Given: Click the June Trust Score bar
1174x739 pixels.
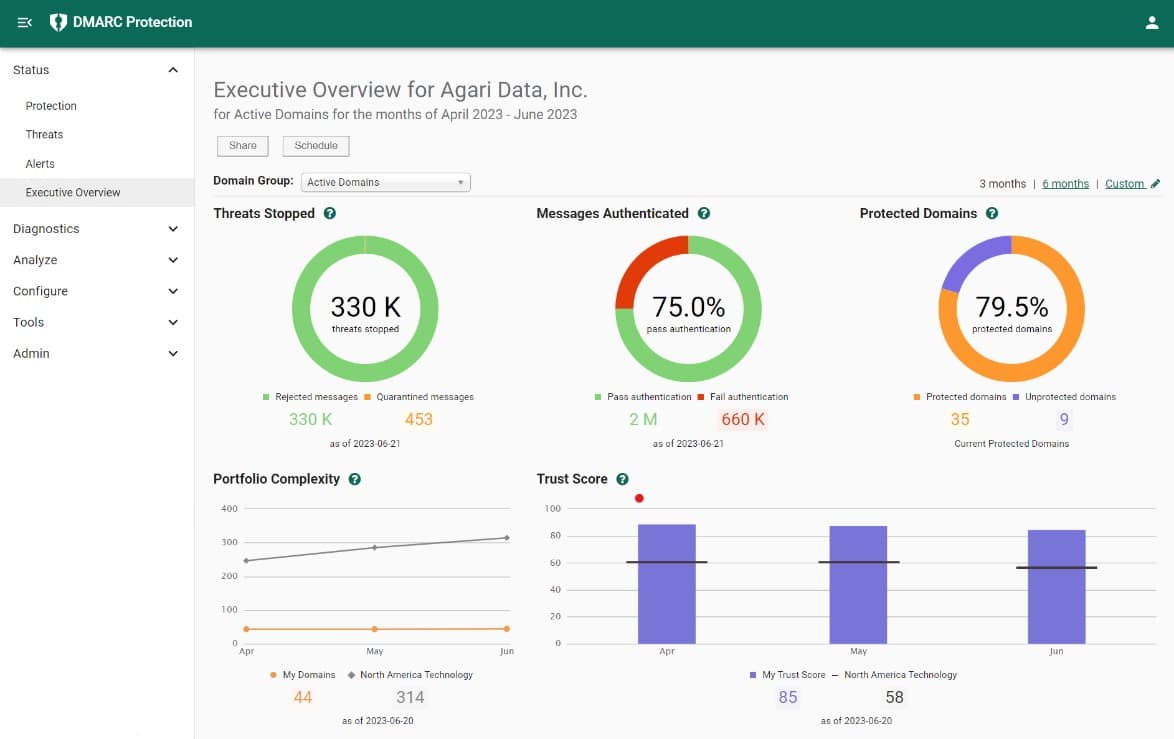Looking at the screenshot, I should (x=1056, y=587).
